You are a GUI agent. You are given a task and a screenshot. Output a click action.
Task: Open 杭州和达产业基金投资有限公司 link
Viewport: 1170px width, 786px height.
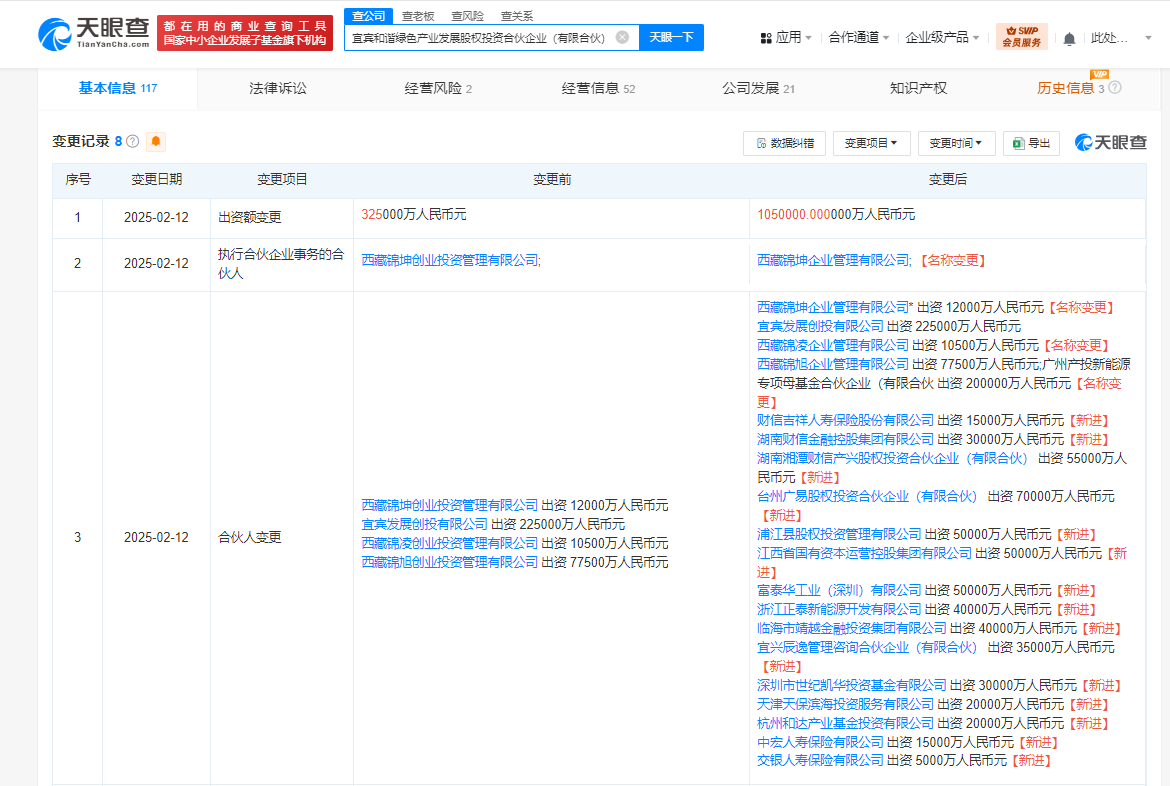(x=845, y=723)
